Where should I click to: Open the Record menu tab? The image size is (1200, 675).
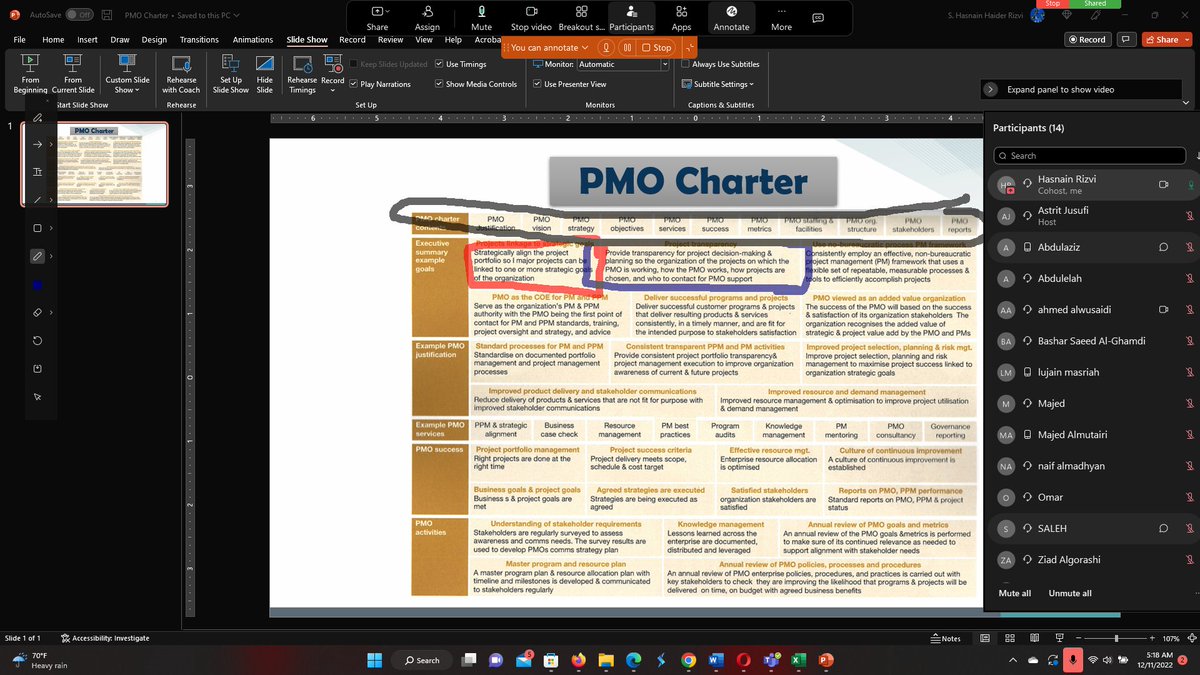[x=352, y=39]
